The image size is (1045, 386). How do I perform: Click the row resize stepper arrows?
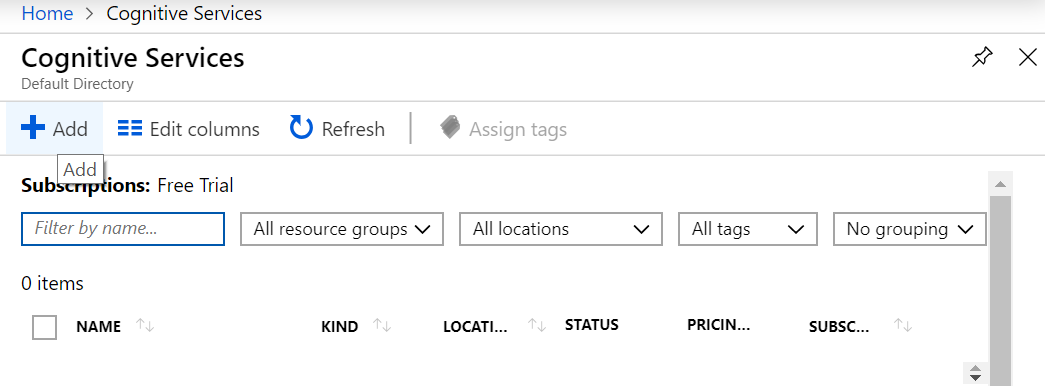(x=975, y=372)
